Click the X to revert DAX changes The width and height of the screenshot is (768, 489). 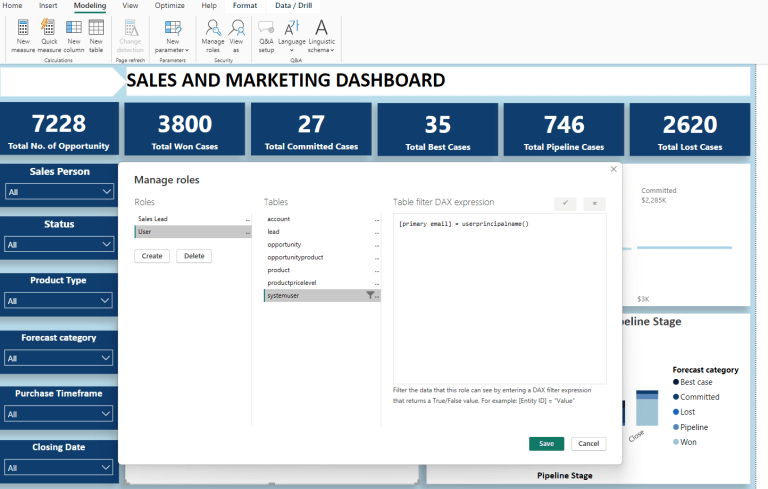click(594, 203)
